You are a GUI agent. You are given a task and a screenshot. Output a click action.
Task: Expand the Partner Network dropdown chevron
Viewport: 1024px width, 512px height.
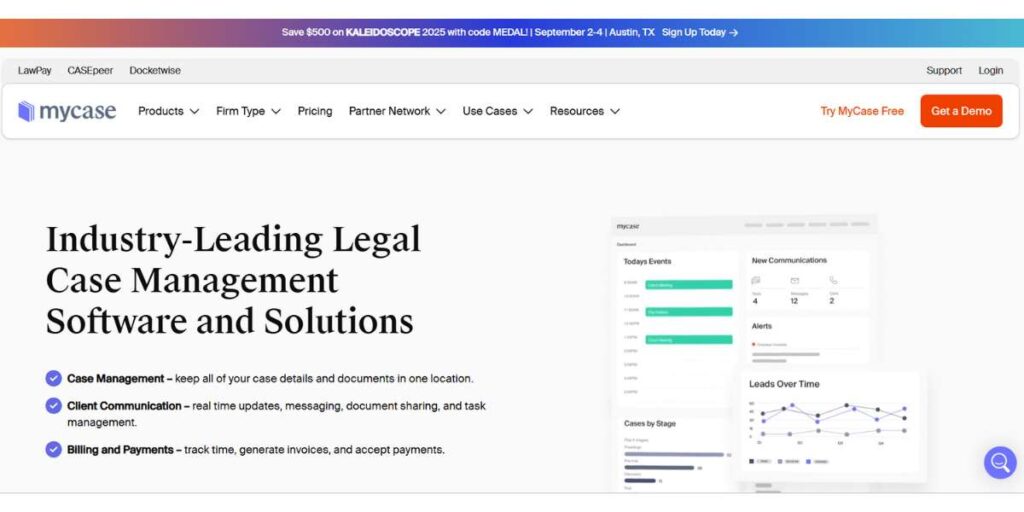coord(441,112)
